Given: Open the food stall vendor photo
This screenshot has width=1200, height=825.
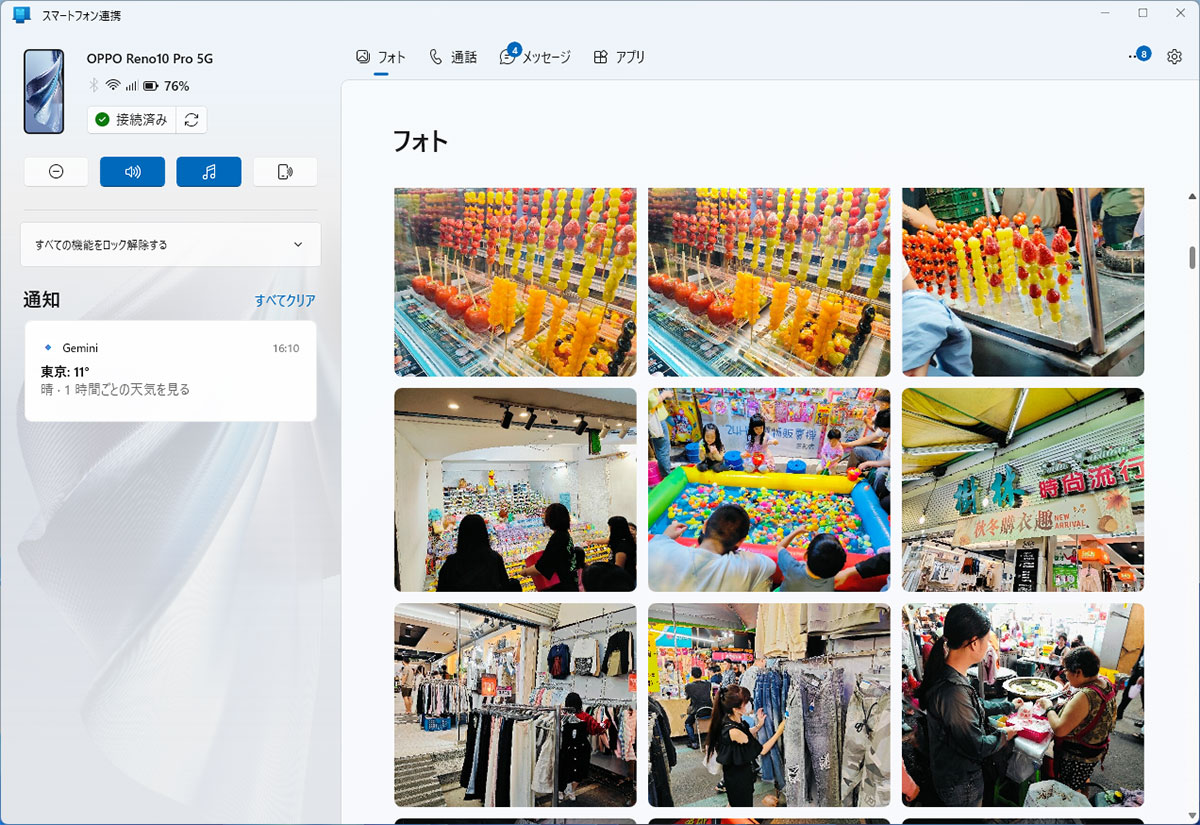Looking at the screenshot, I should click(1023, 705).
